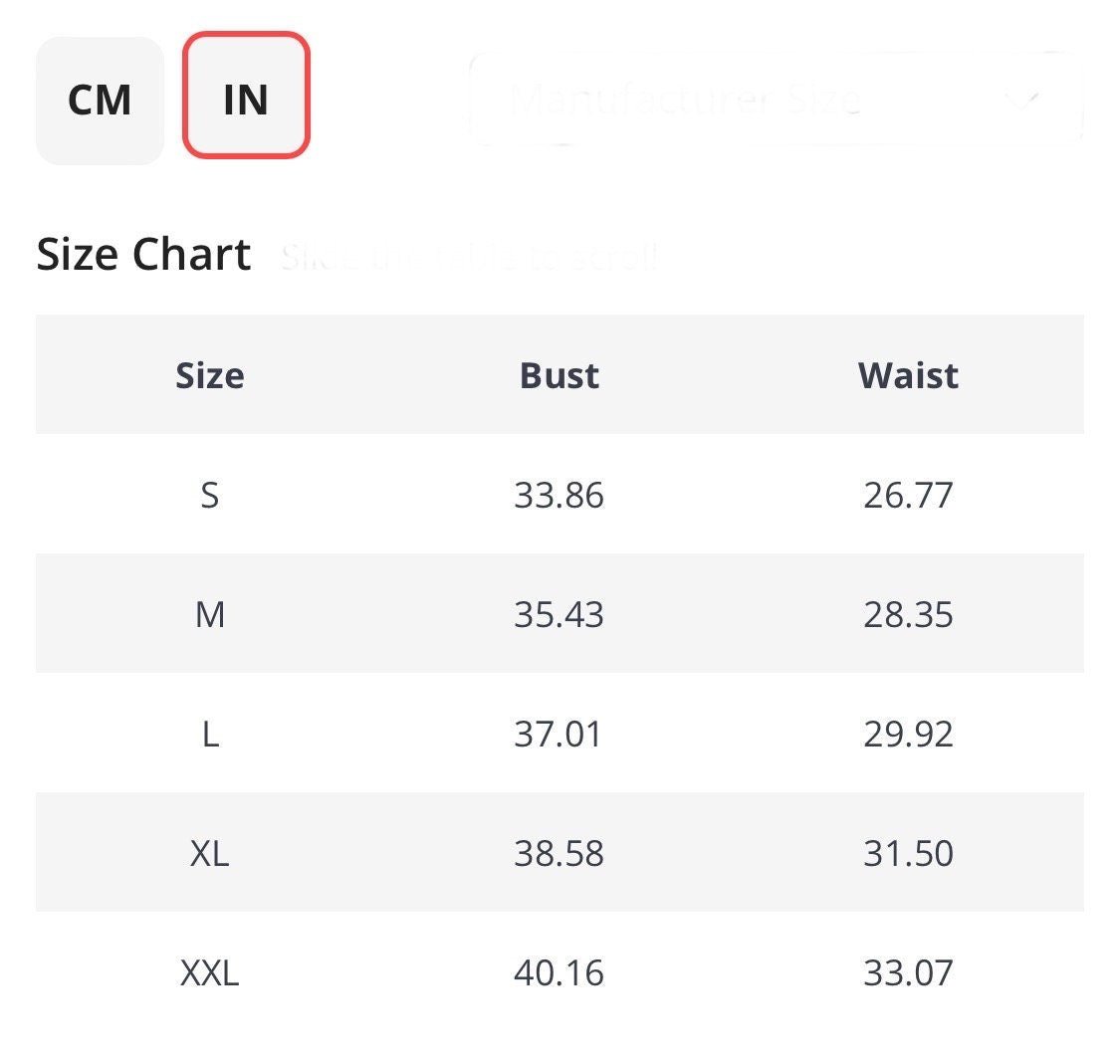Select the XXL size row label
The height and width of the screenshot is (1064, 1120).
210,971
